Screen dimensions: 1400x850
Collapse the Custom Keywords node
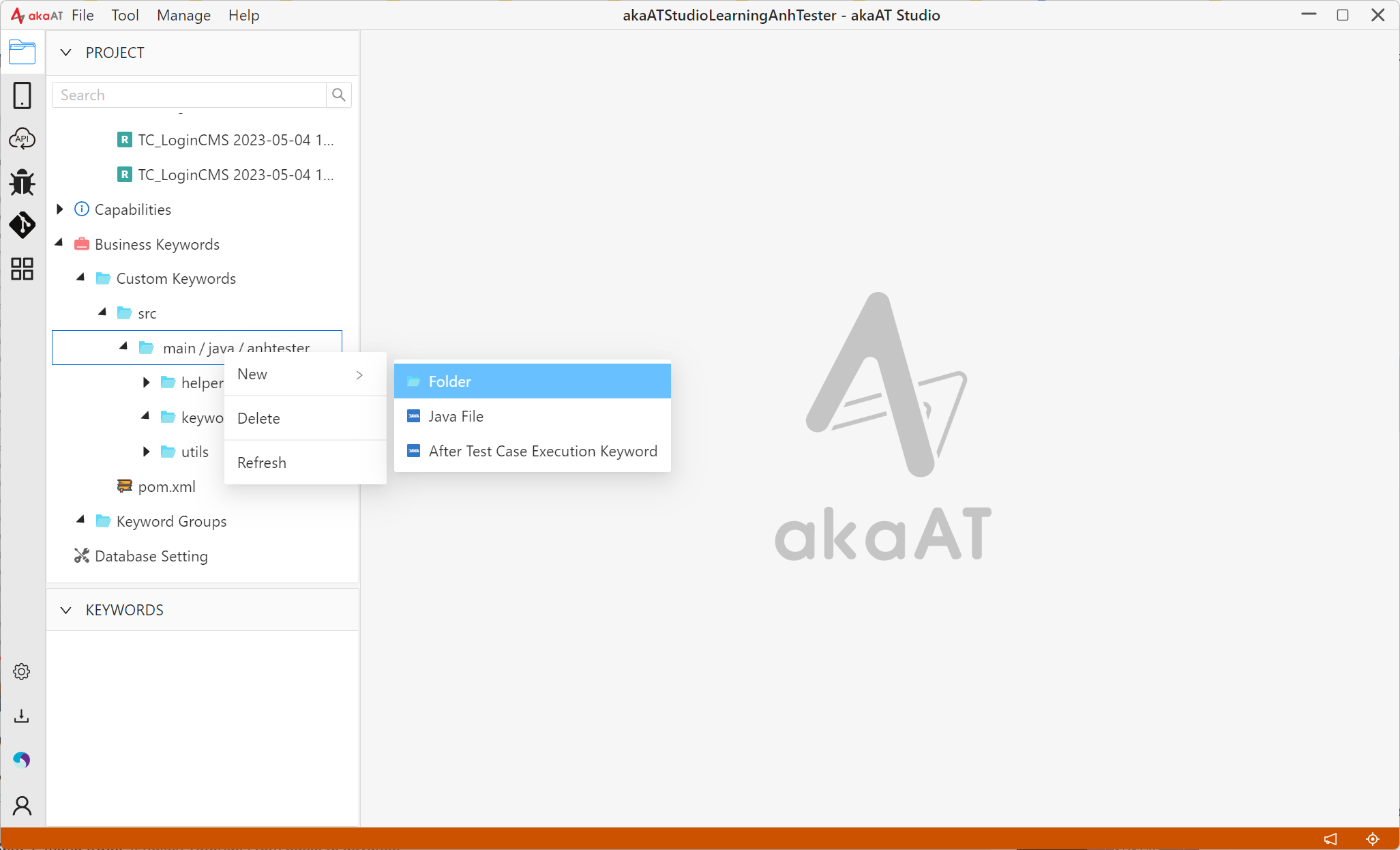(x=81, y=278)
